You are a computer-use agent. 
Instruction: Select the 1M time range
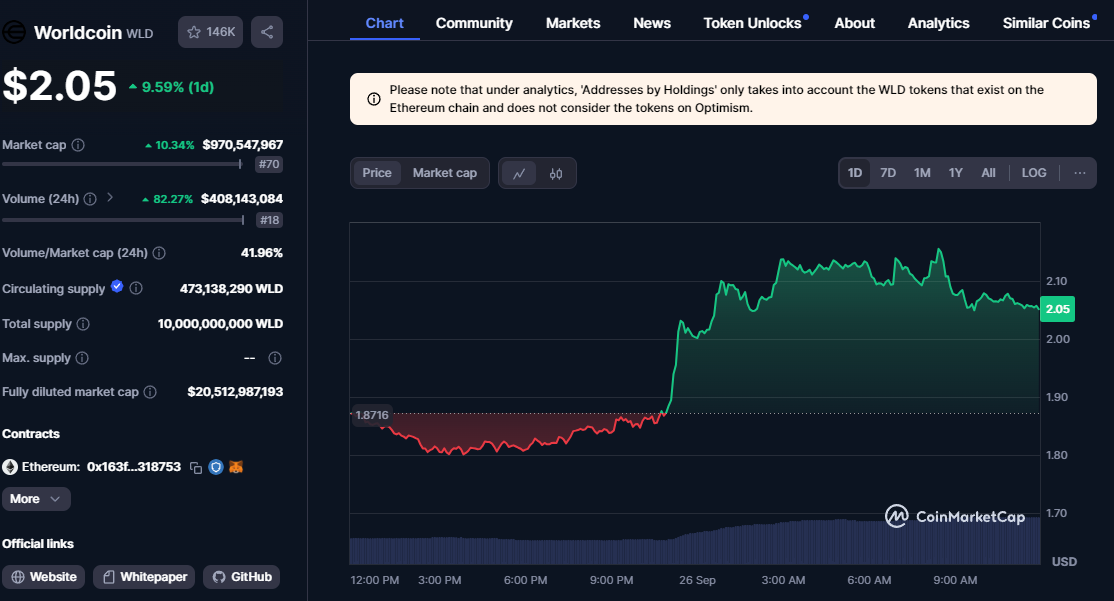pyautogui.click(x=922, y=173)
